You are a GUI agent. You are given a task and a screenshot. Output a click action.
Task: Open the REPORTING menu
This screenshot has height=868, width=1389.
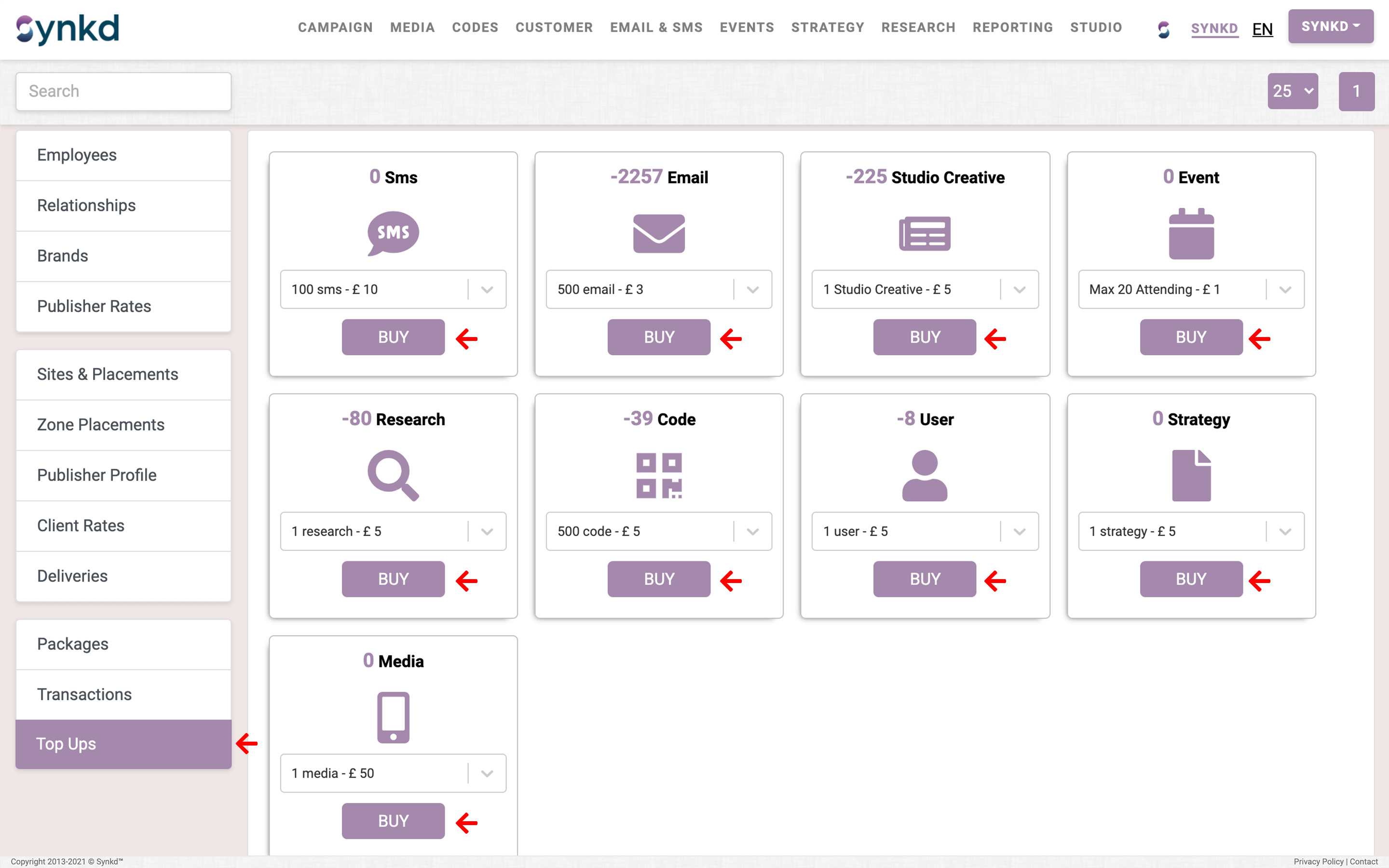[1012, 27]
